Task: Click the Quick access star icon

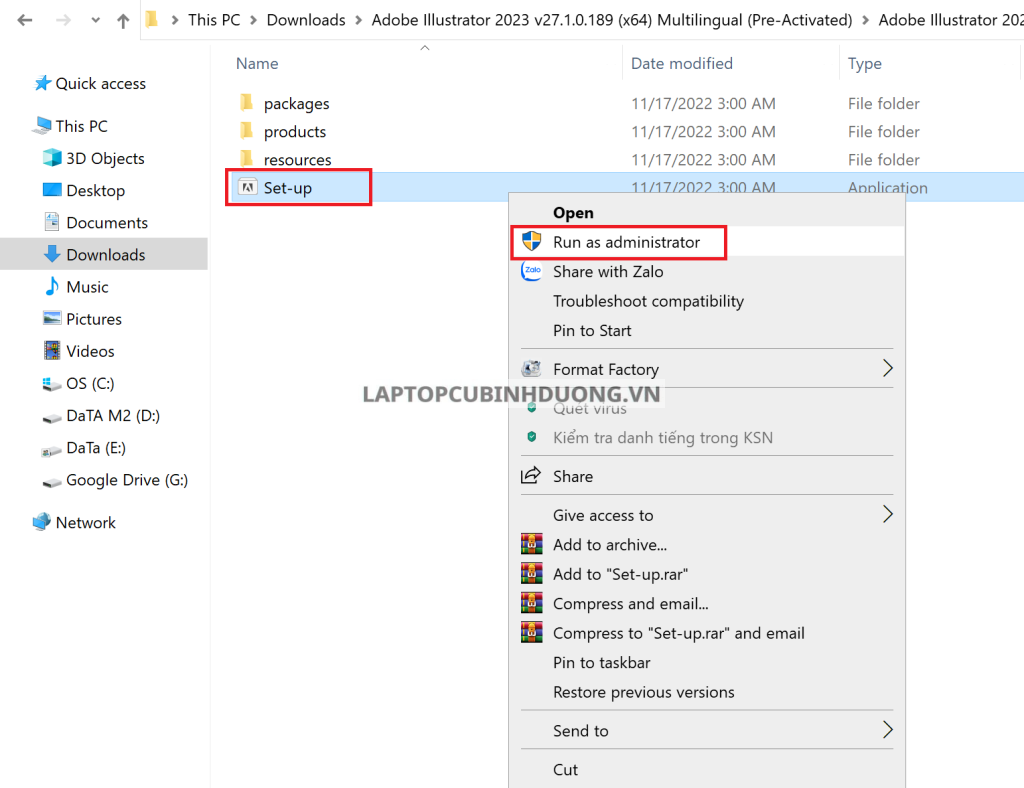Action: pos(43,83)
